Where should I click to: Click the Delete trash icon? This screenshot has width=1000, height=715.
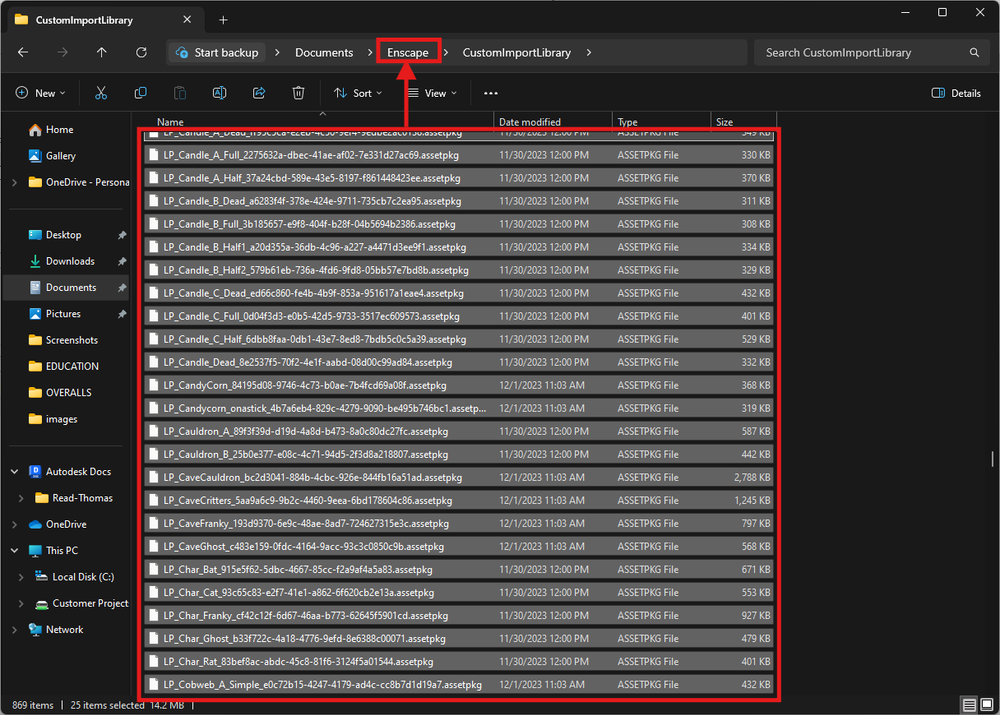298,92
